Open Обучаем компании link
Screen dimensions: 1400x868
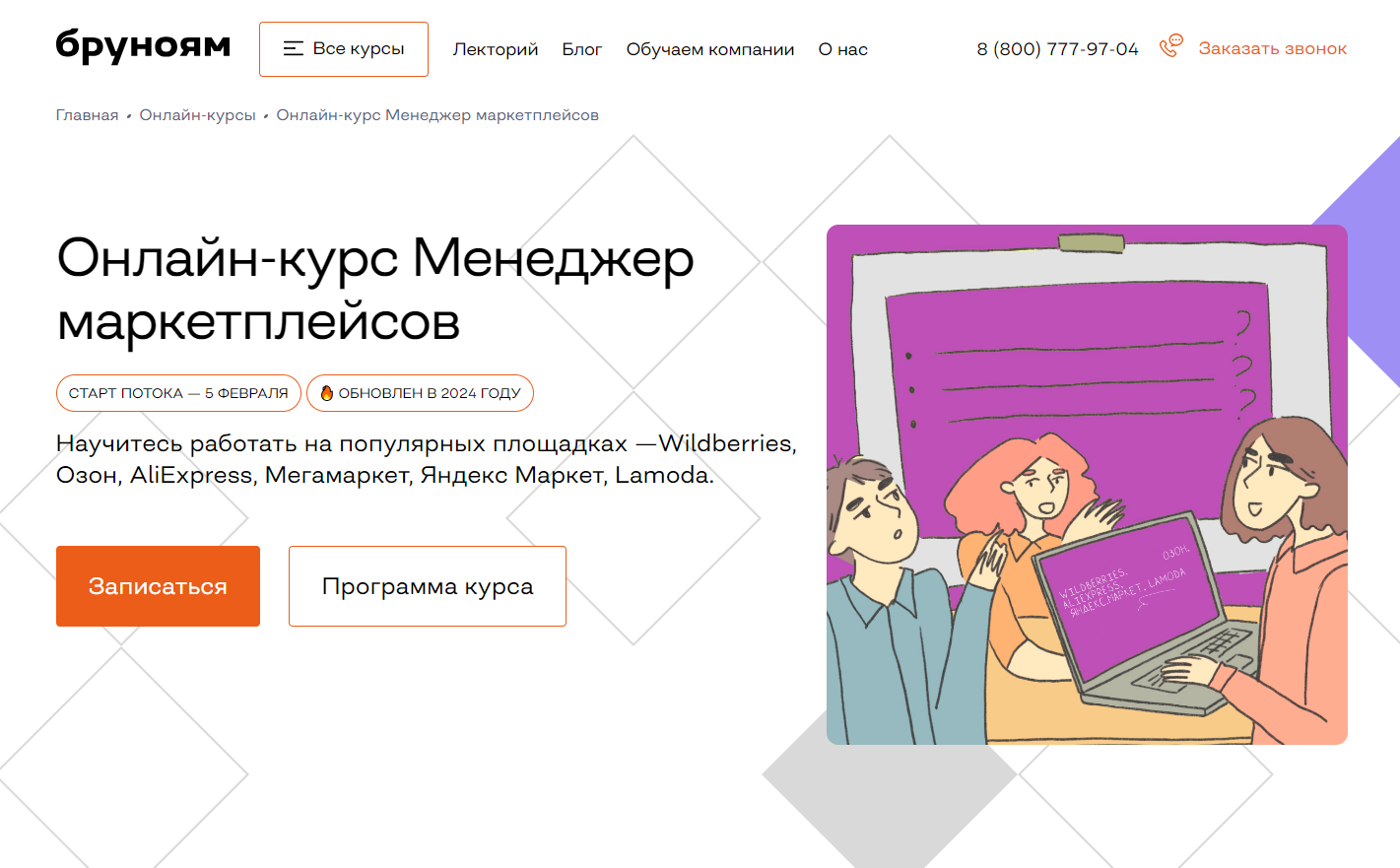click(x=710, y=49)
